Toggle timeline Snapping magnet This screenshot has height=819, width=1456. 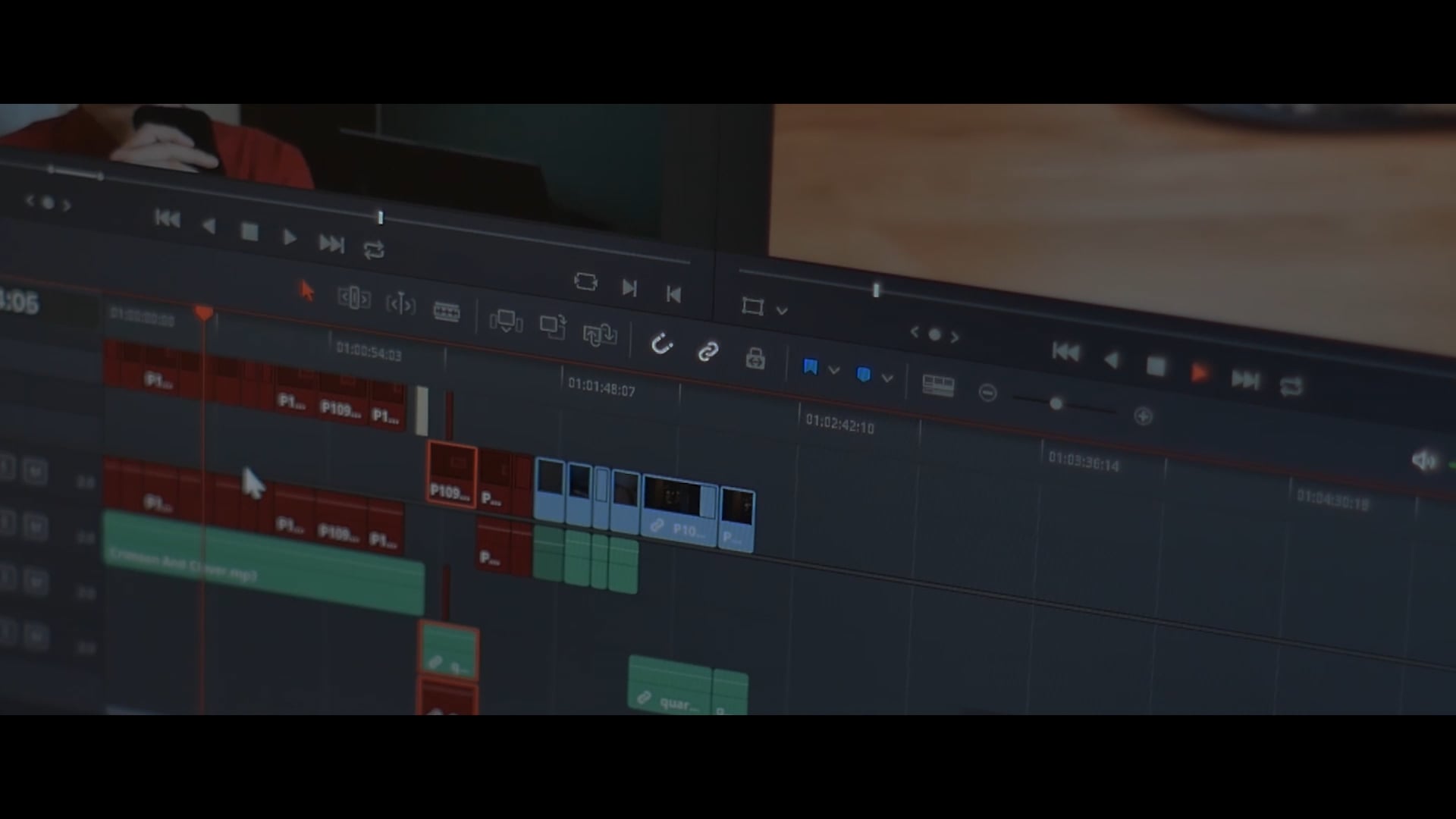point(661,345)
